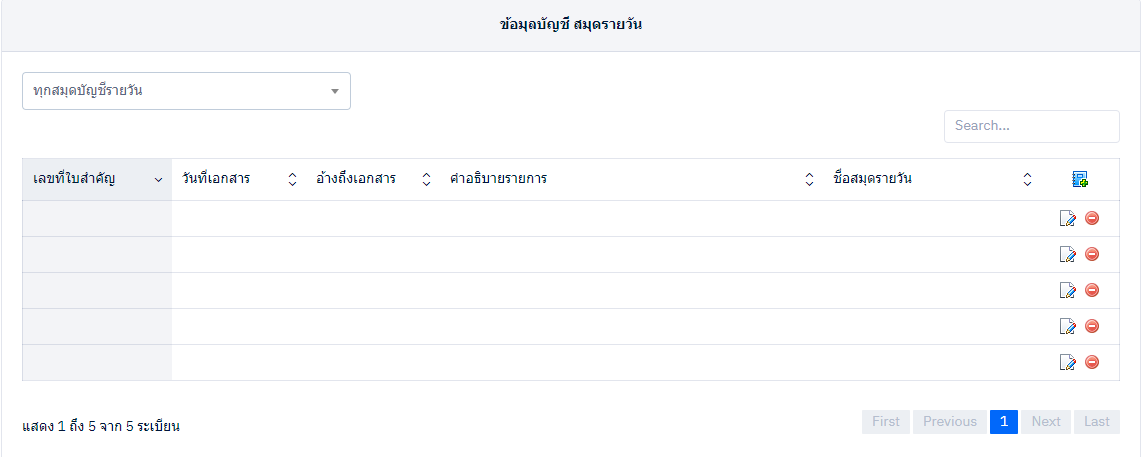
Task: Click the edit icon in the last row
Action: [1067, 363]
